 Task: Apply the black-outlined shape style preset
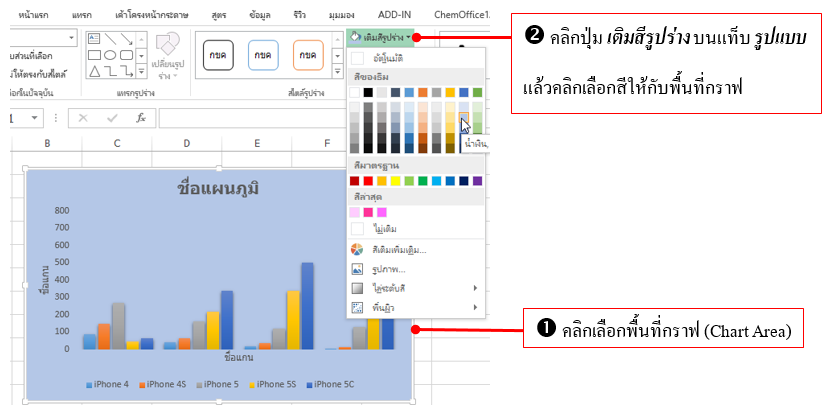coord(215,55)
